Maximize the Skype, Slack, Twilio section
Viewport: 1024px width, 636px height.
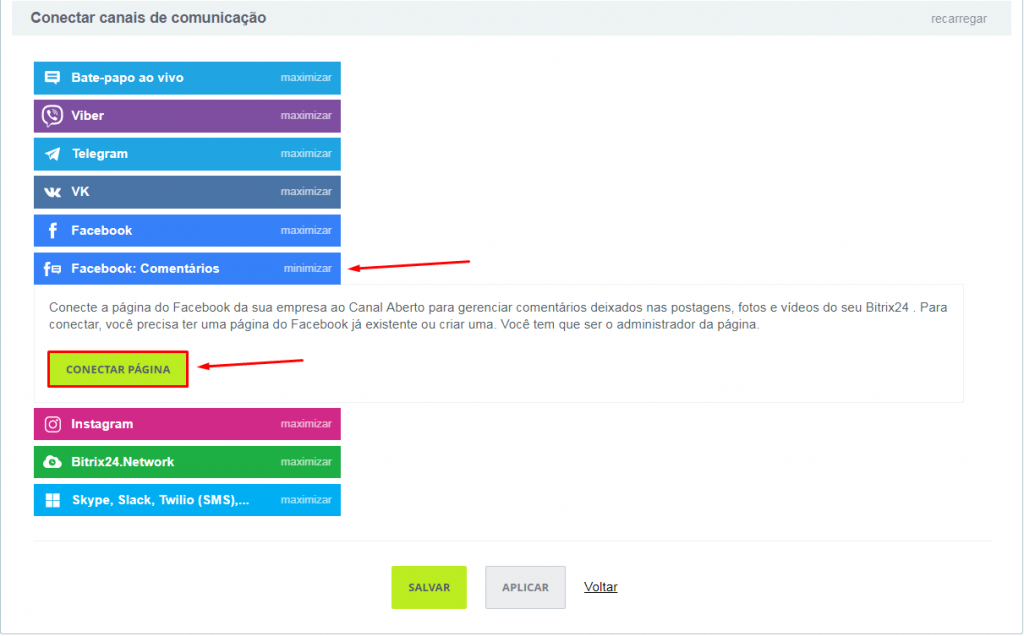(306, 500)
